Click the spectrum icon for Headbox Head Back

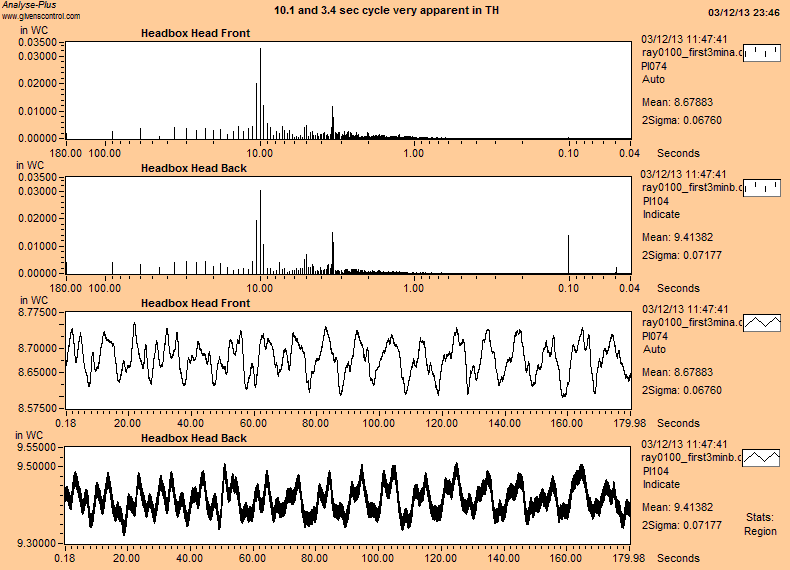762,187
